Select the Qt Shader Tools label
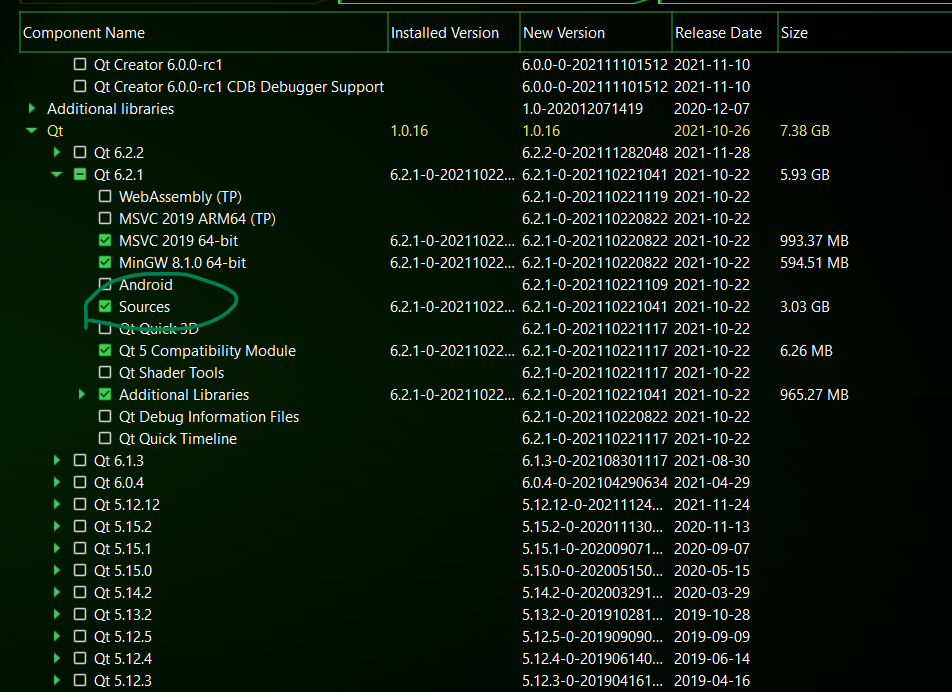Image resolution: width=952 pixels, height=692 pixels. (x=171, y=373)
